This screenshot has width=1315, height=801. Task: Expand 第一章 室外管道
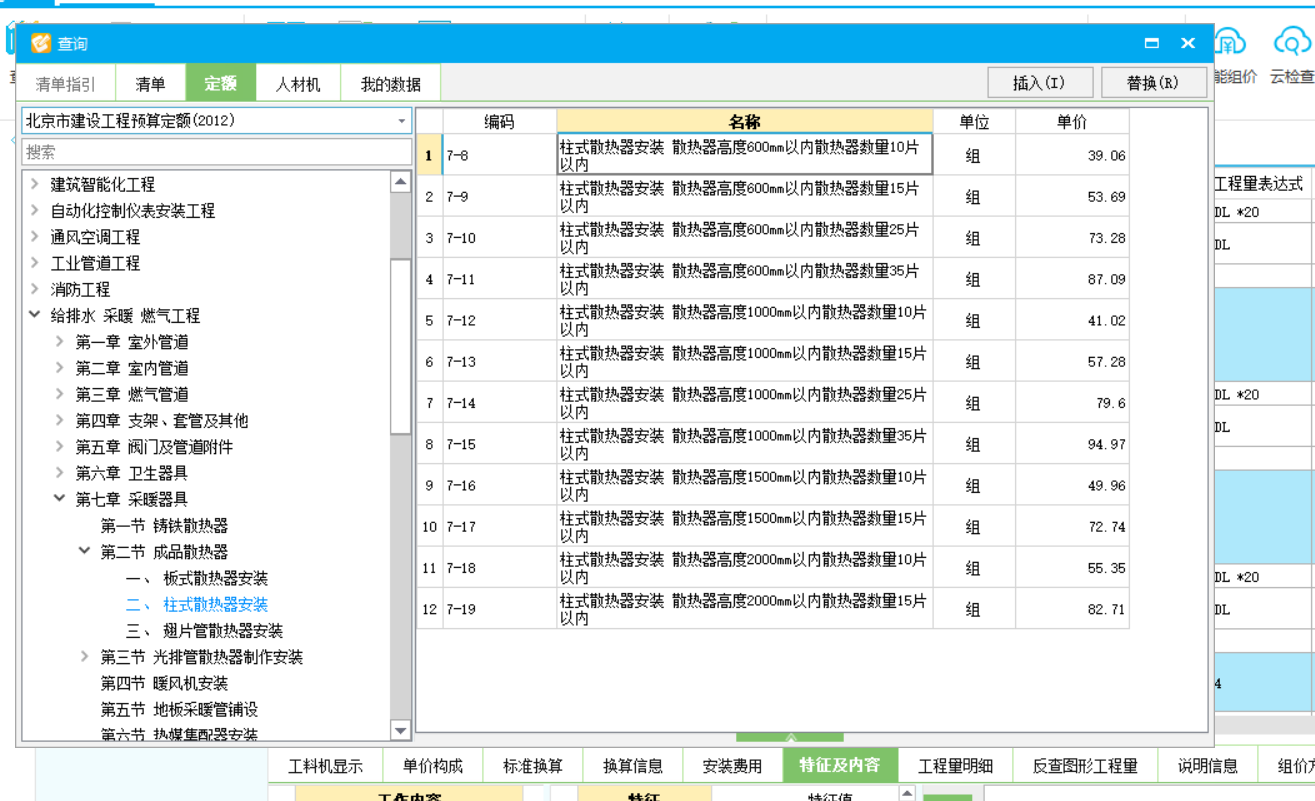(x=60, y=342)
